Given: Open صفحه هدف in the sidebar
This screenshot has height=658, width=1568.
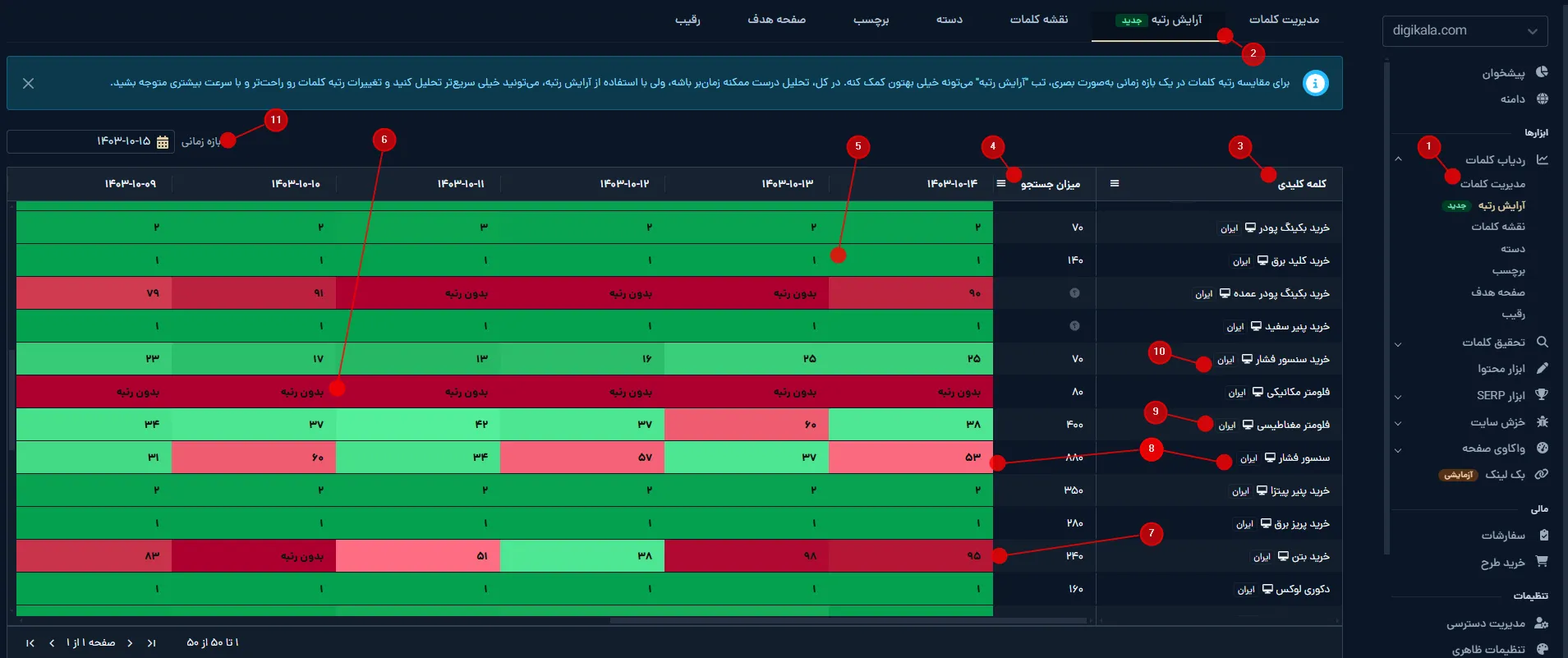Looking at the screenshot, I should (1498, 292).
